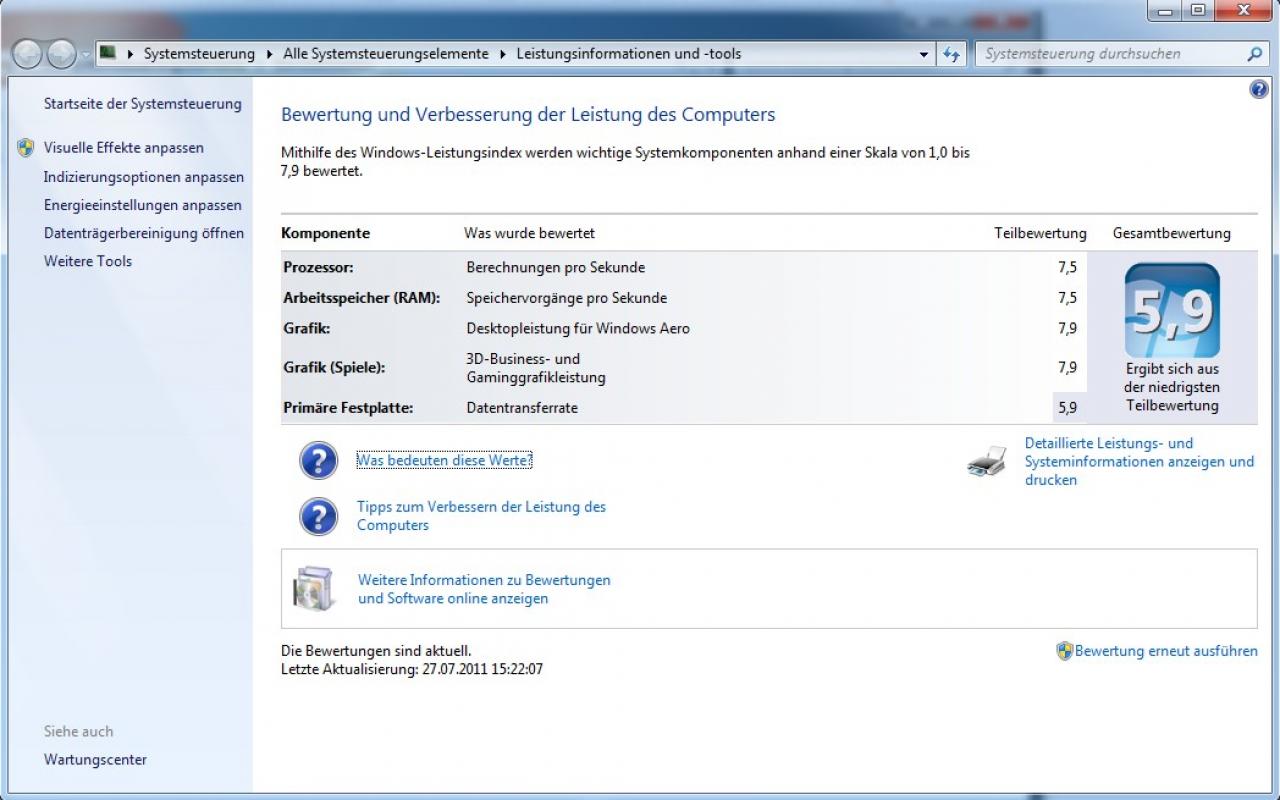The height and width of the screenshot is (800, 1280).
Task: Click question icon beside Was bedeuten diese Werte
Action: tap(318, 461)
